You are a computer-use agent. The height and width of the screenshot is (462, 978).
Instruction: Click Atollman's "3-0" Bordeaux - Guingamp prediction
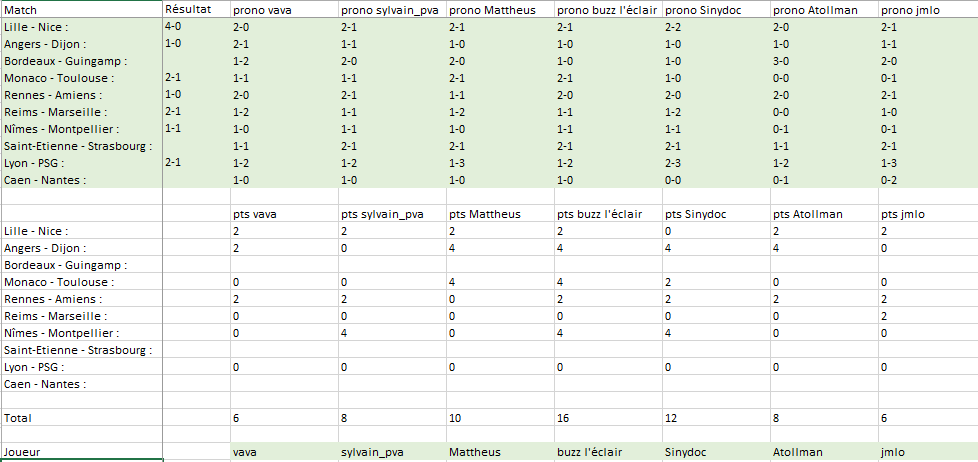782,61
